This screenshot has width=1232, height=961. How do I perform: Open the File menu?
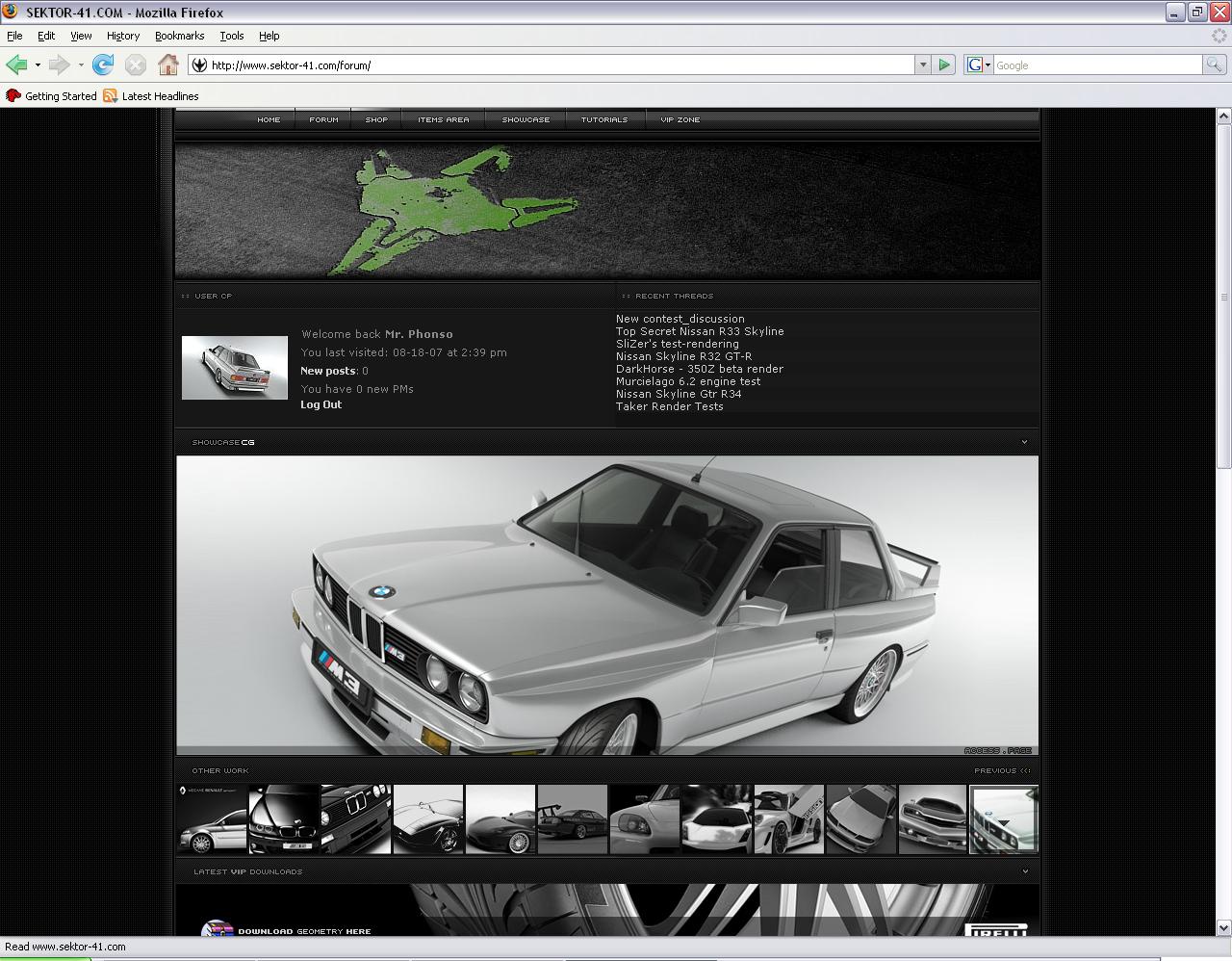click(x=14, y=36)
